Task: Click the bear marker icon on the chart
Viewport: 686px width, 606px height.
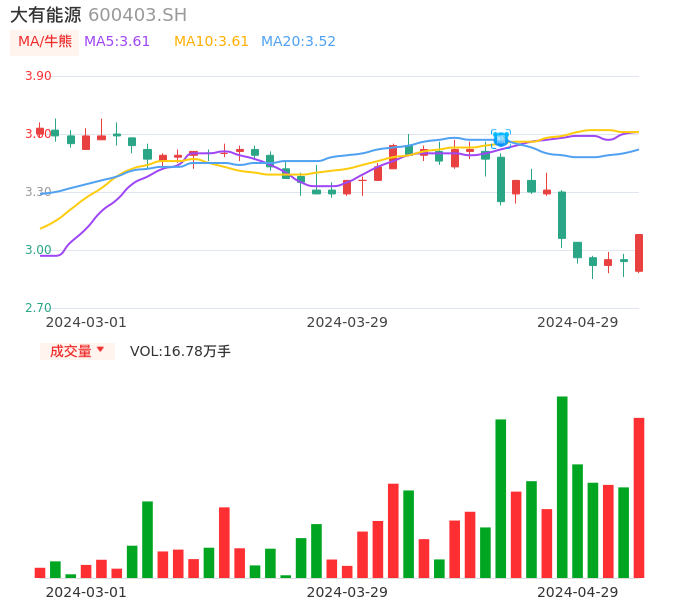Action: click(501, 139)
